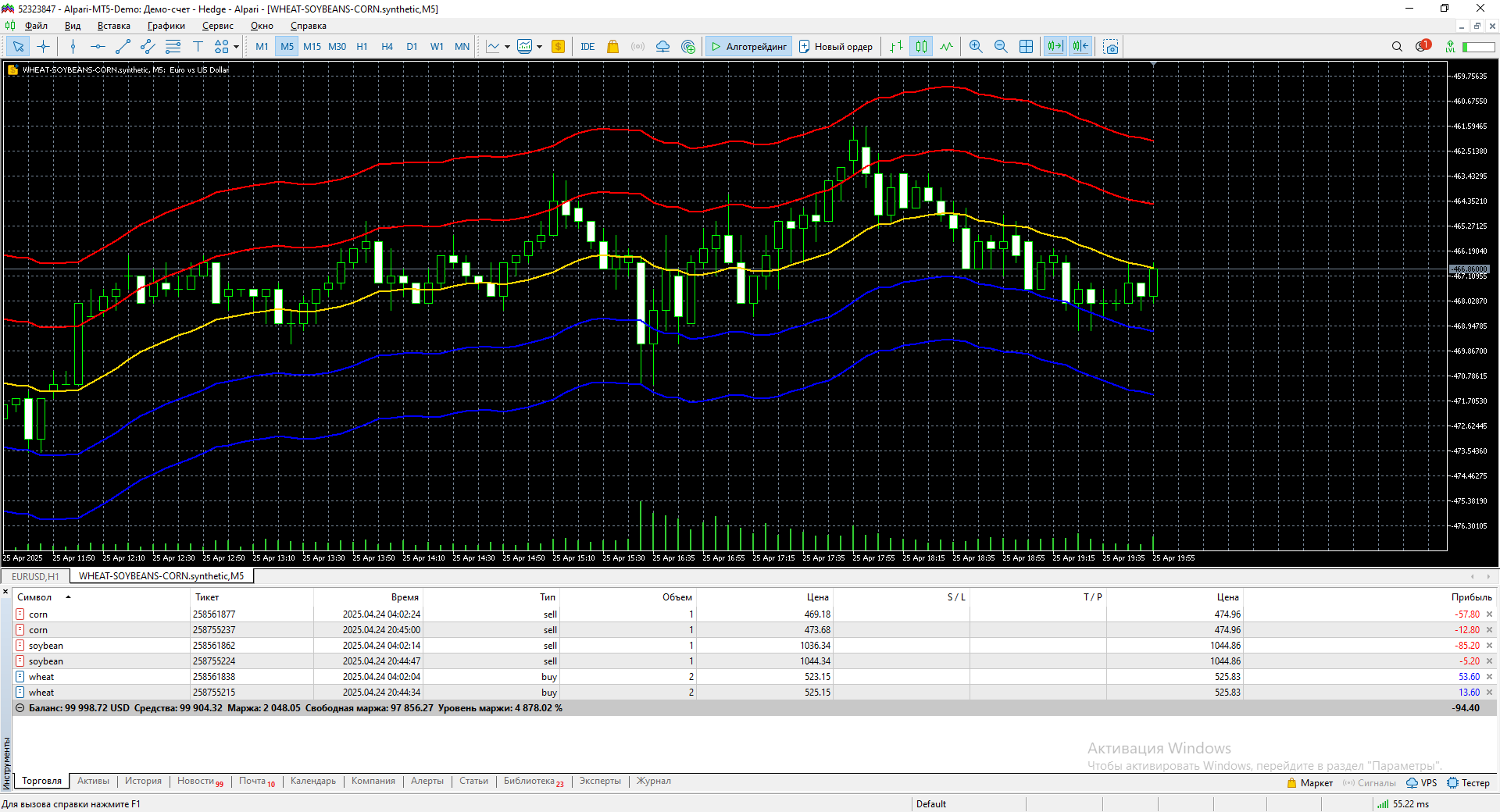Sort positions by the Символ column
This screenshot has height=812, width=1500.
34,597
